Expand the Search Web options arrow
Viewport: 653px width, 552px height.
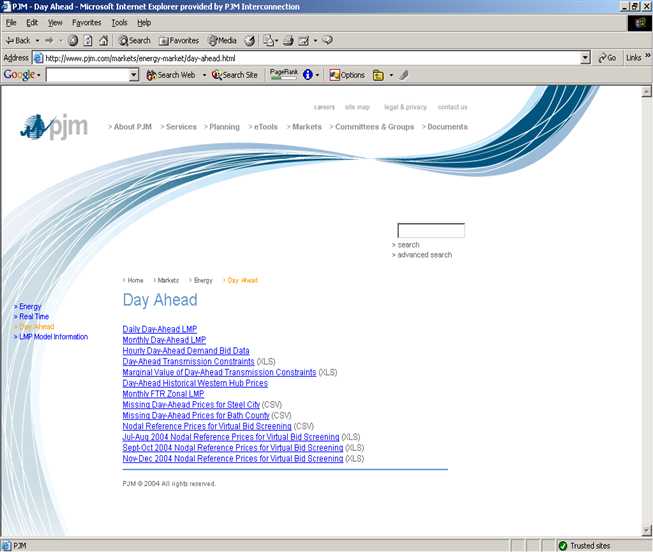click(204, 75)
